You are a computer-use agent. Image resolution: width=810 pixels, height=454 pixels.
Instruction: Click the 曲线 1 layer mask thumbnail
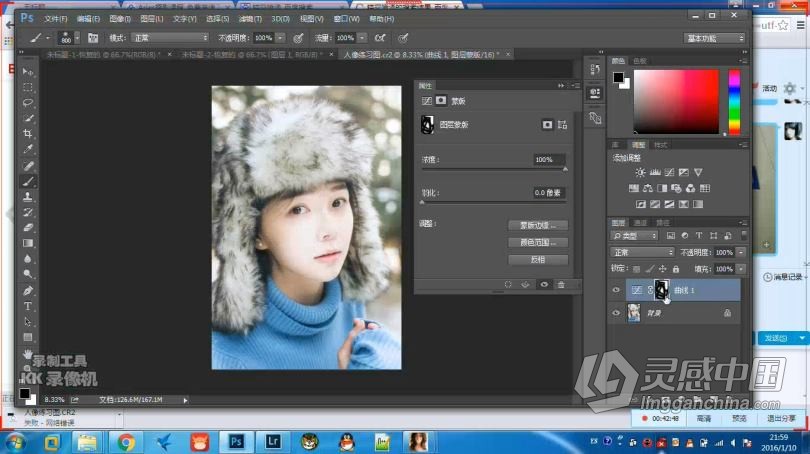click(662, 290)
